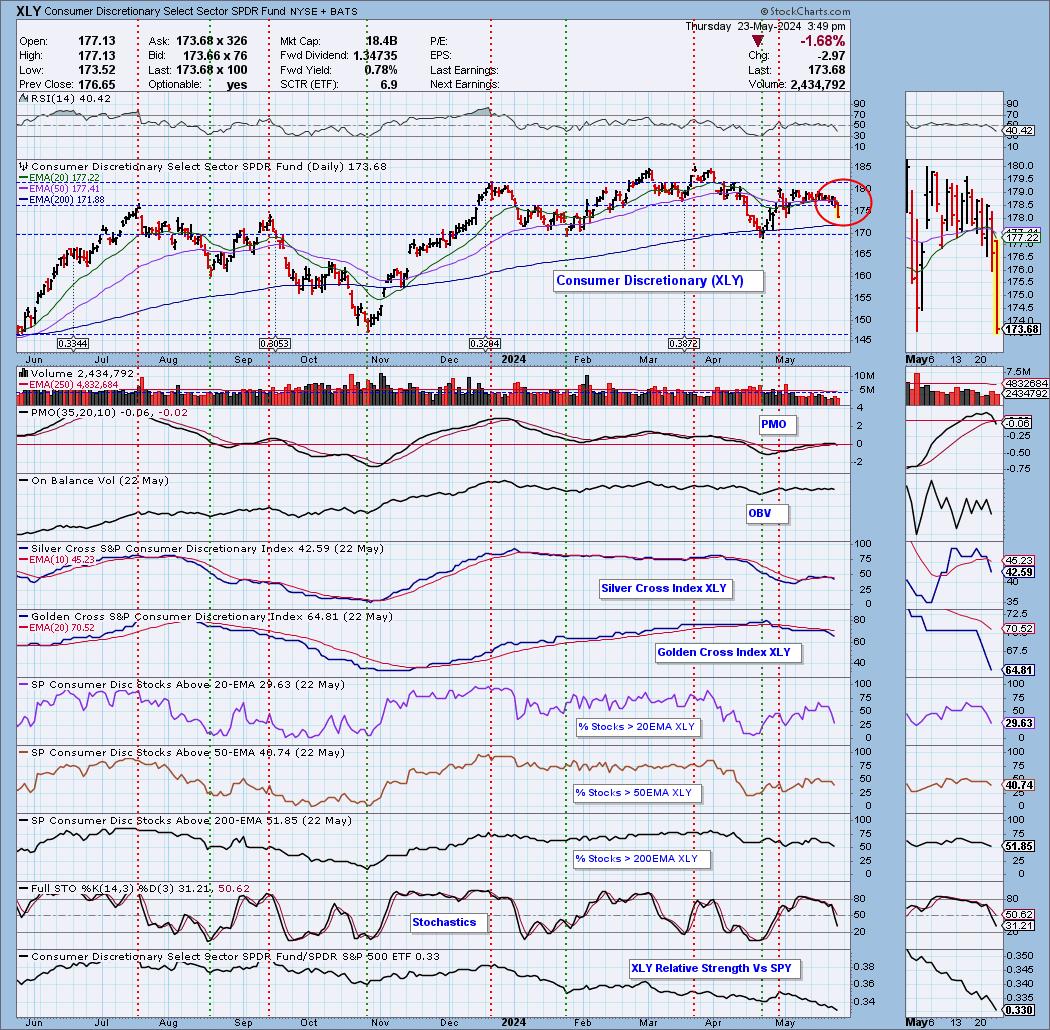1050x1030 pixels.
Task: Click the 0.330 relative strength value tag
Action: tap(1019, 1009)
